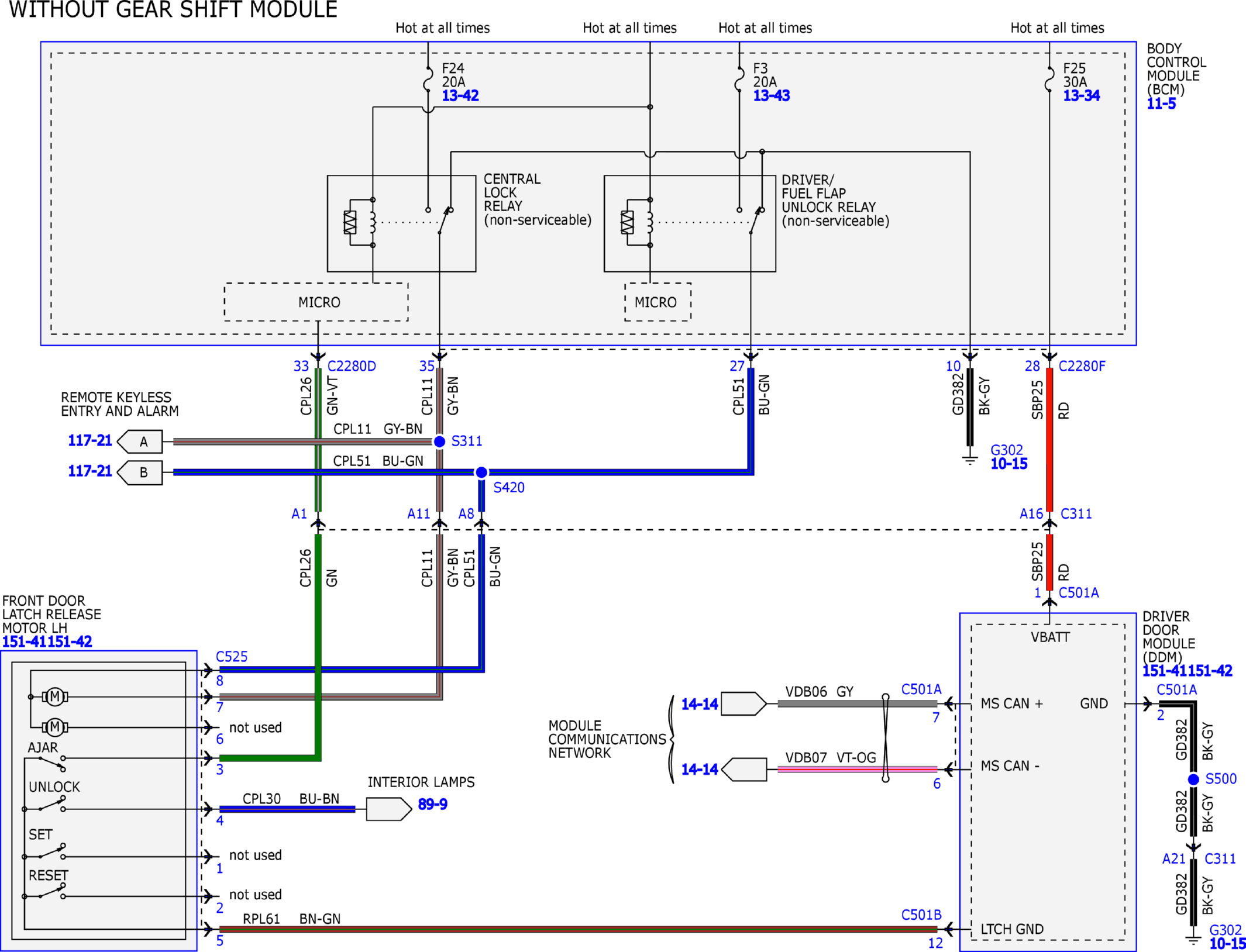The width and height of the screenshot is (1246, 952).
Task: Click the VDB07 VT-OG network connector arrow
Action: (744, 769)
